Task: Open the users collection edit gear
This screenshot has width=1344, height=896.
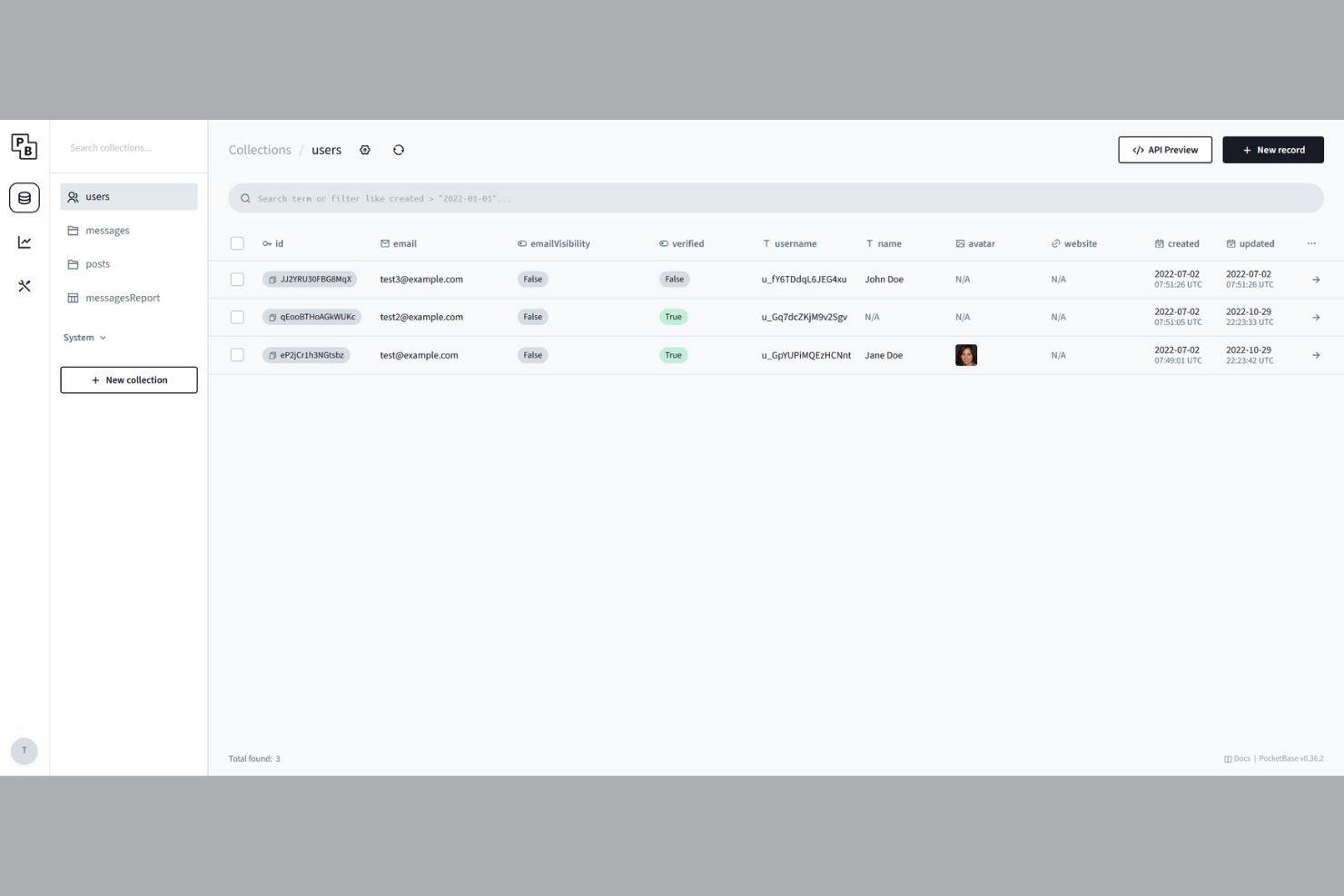Action: pos(365,150)
